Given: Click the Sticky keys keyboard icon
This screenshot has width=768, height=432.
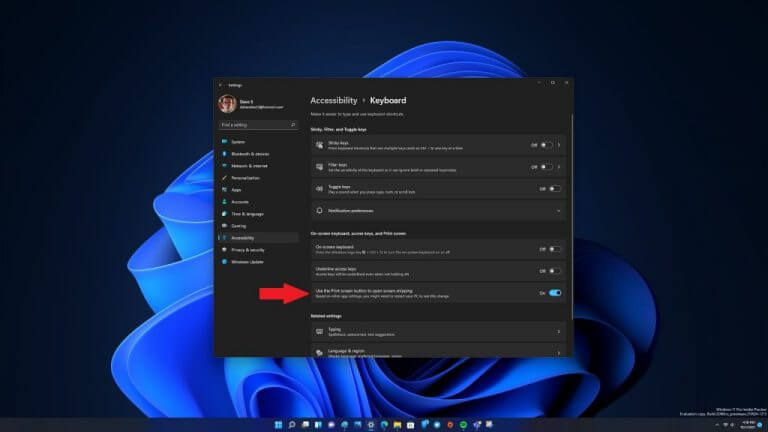Looking at the screenshot, I should pyautogui.click(x=319, y=145).
